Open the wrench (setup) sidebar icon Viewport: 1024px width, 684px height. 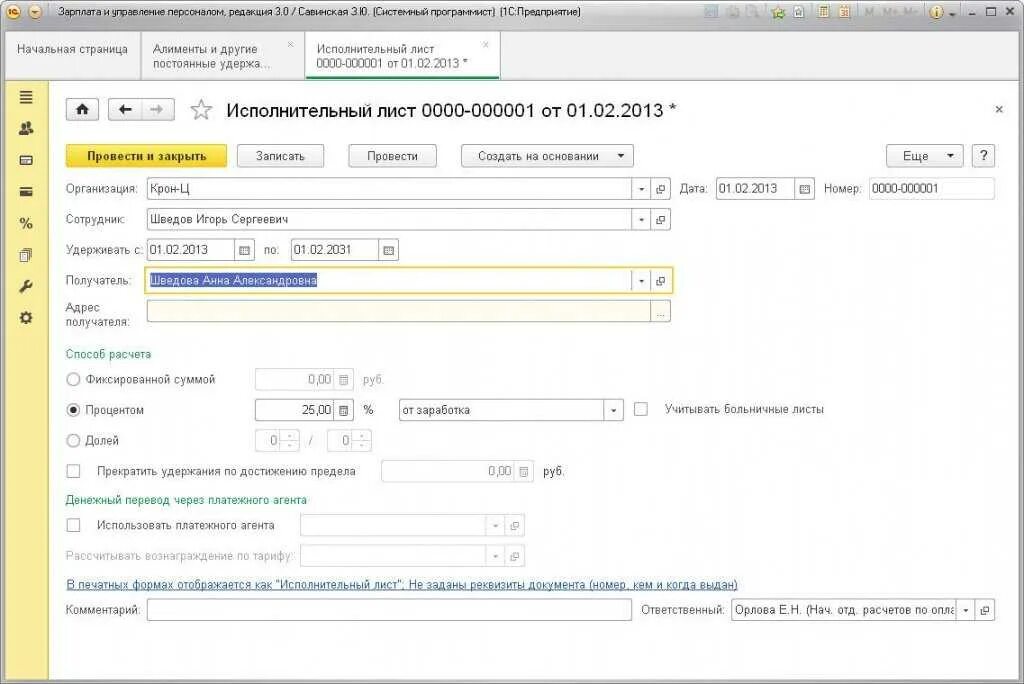26,286
